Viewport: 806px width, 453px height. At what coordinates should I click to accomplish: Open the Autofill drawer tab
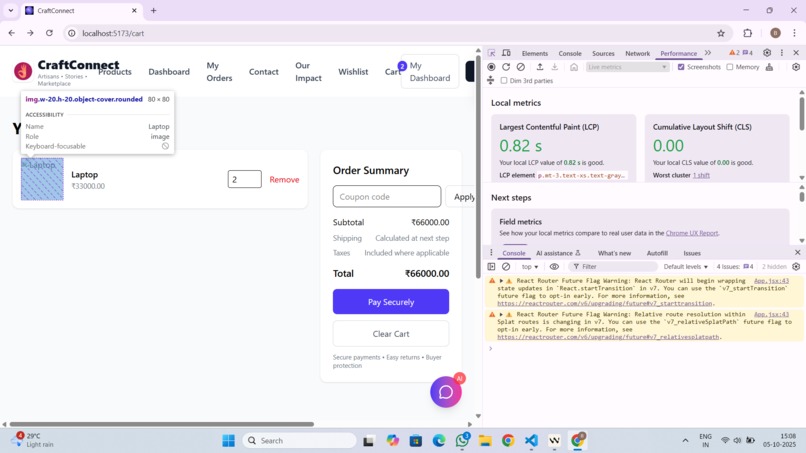[x=657, y=253]
